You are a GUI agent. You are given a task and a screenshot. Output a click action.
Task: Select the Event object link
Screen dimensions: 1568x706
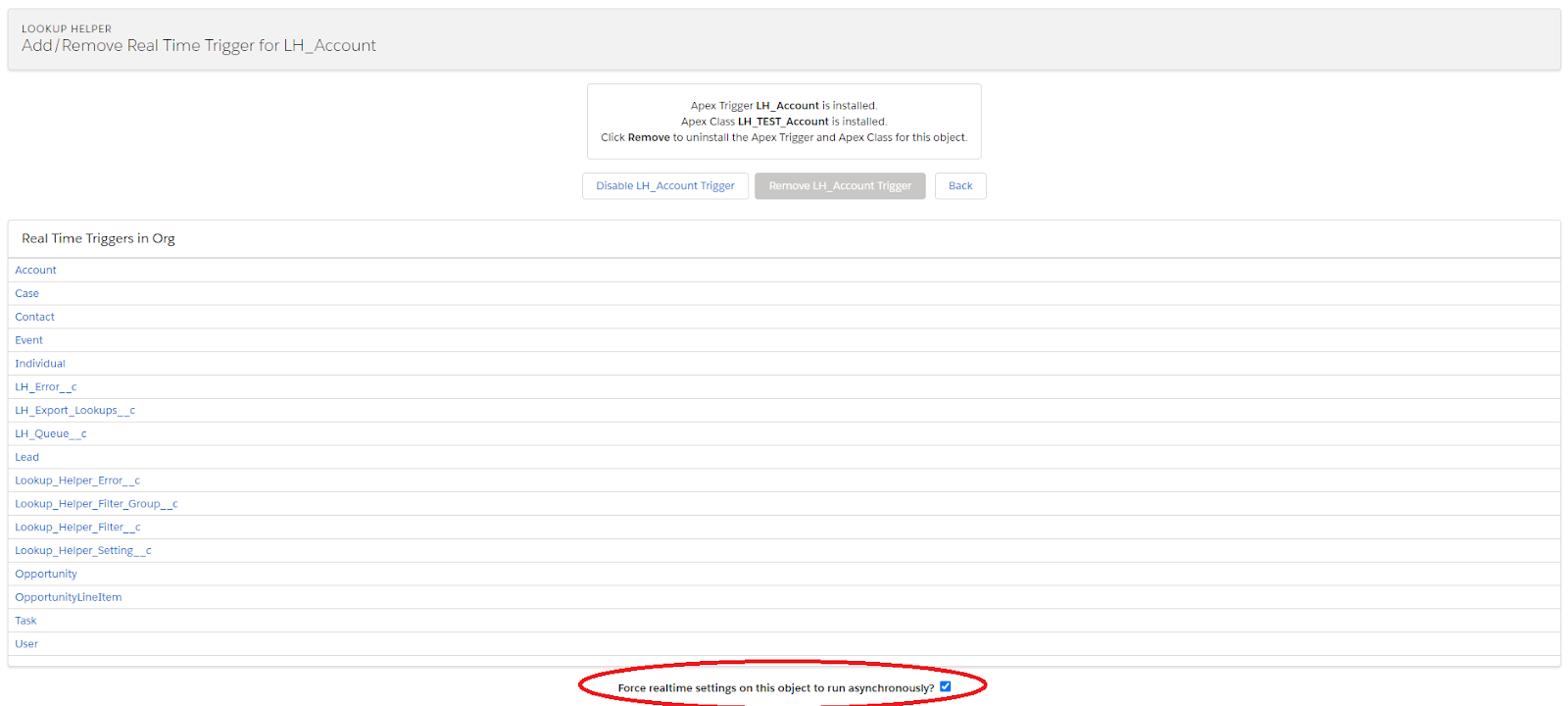[x=28, y=340]
